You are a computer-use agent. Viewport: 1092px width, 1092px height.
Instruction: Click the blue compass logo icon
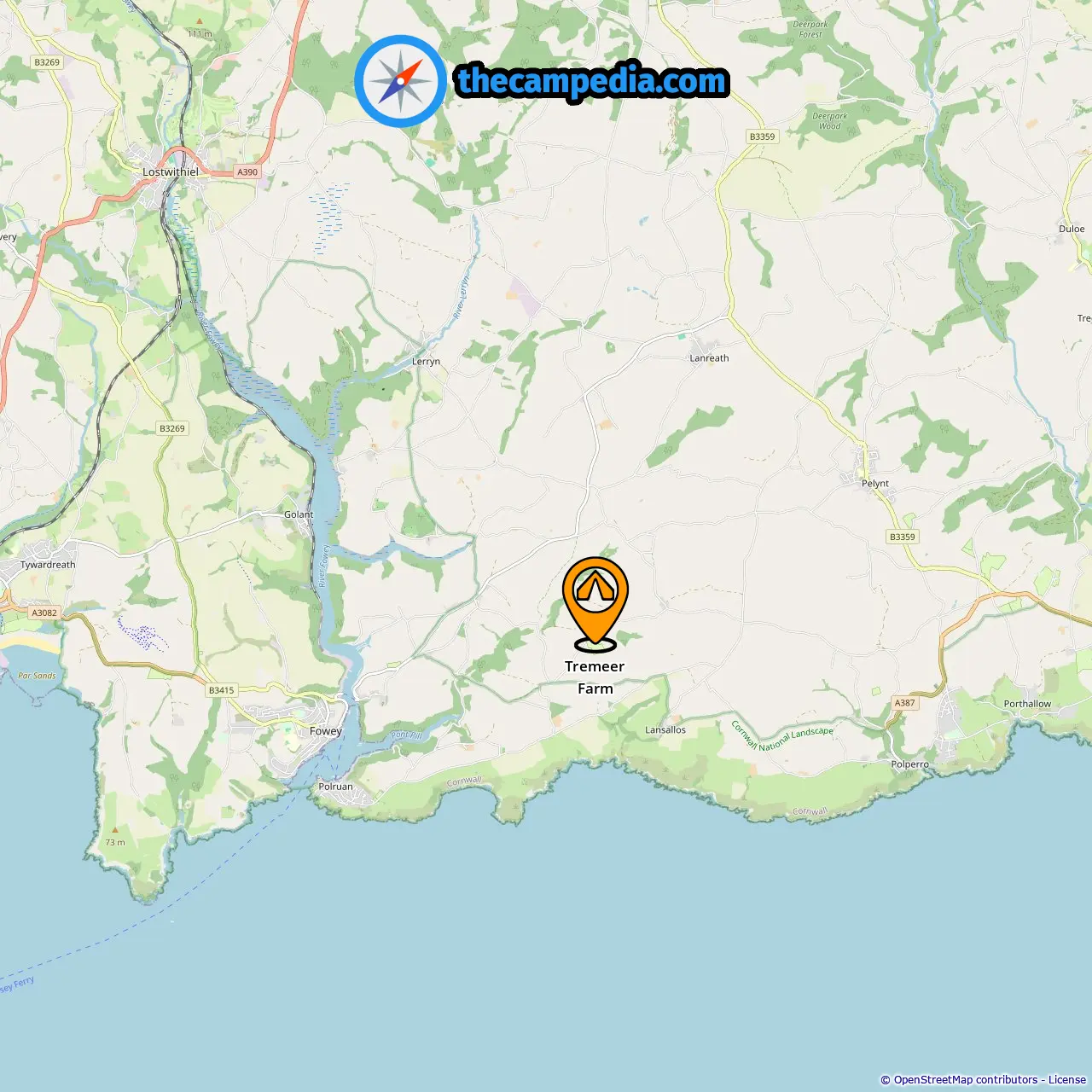coord(400,81)
